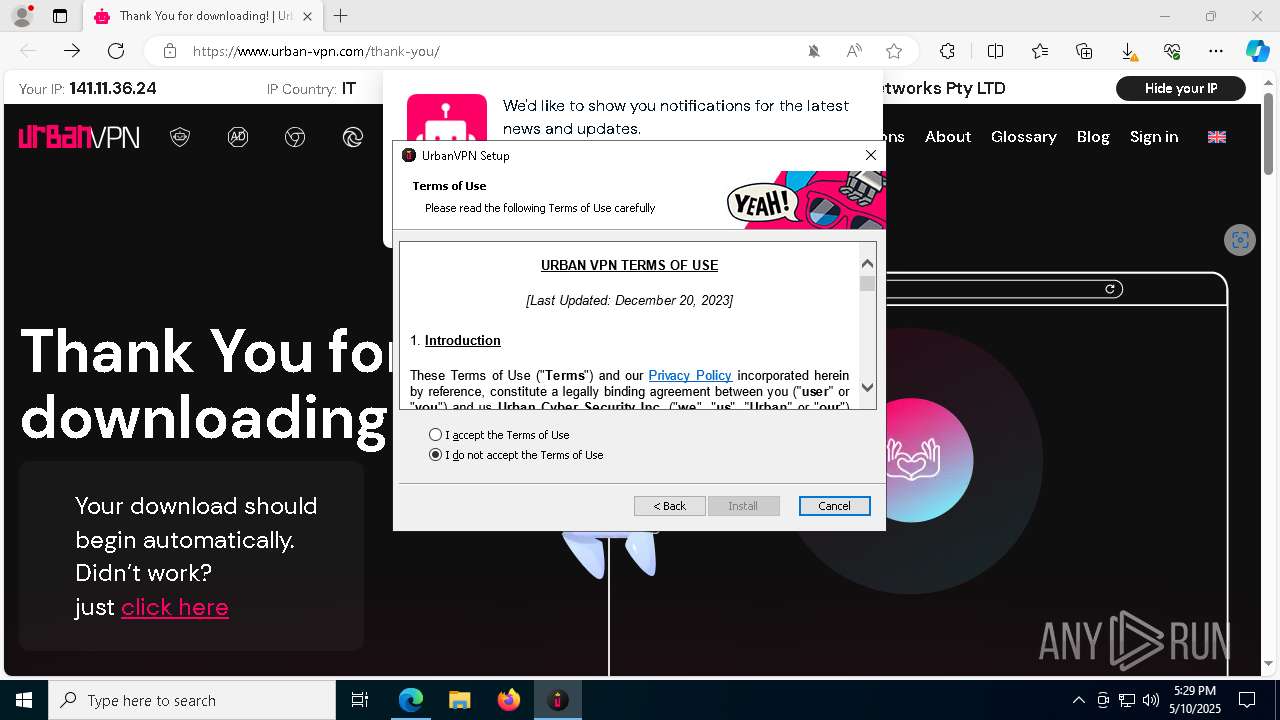The height and width of the screenshot is (720, 1280).
Task: Select I do not accept the Terms of Use
Action: point(516,455)
